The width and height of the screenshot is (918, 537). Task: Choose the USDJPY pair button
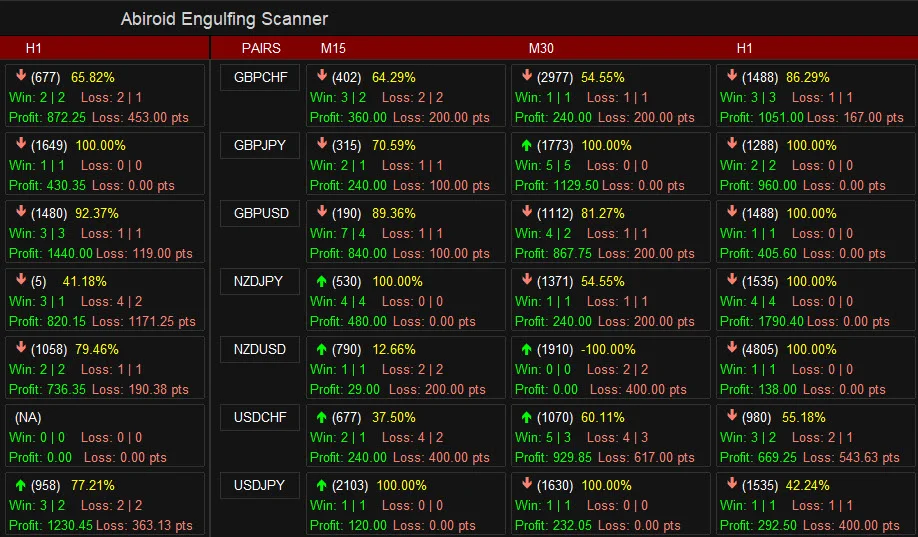pos(259,486)
